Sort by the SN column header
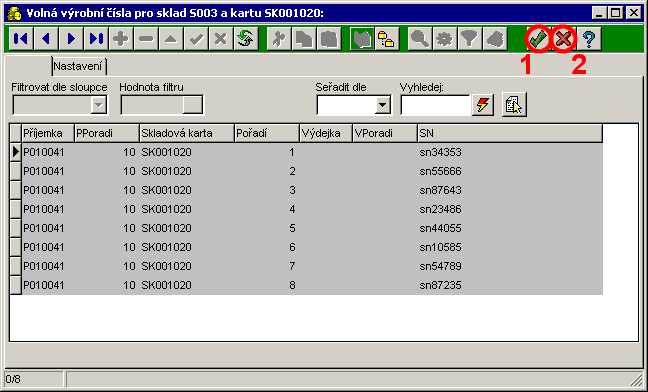The width and height of the screenshot is (648, 392). point(510,133)
